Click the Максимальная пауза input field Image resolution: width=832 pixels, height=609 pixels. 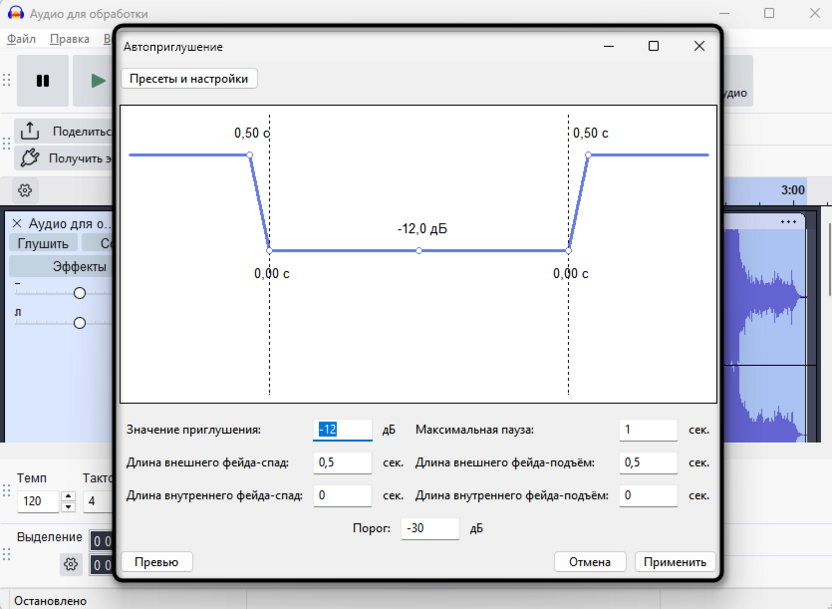point(648,430)
